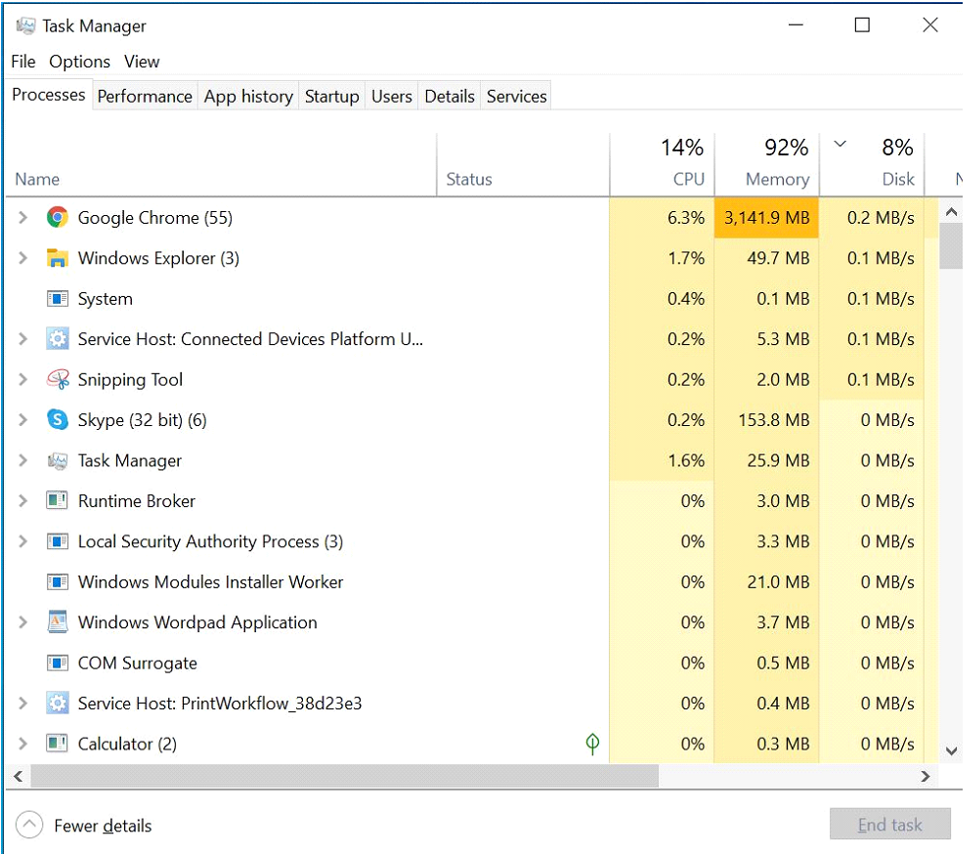
Task: Expand Local Security Authority Process group
Action: pyautogui.click(x=23, y=542)
